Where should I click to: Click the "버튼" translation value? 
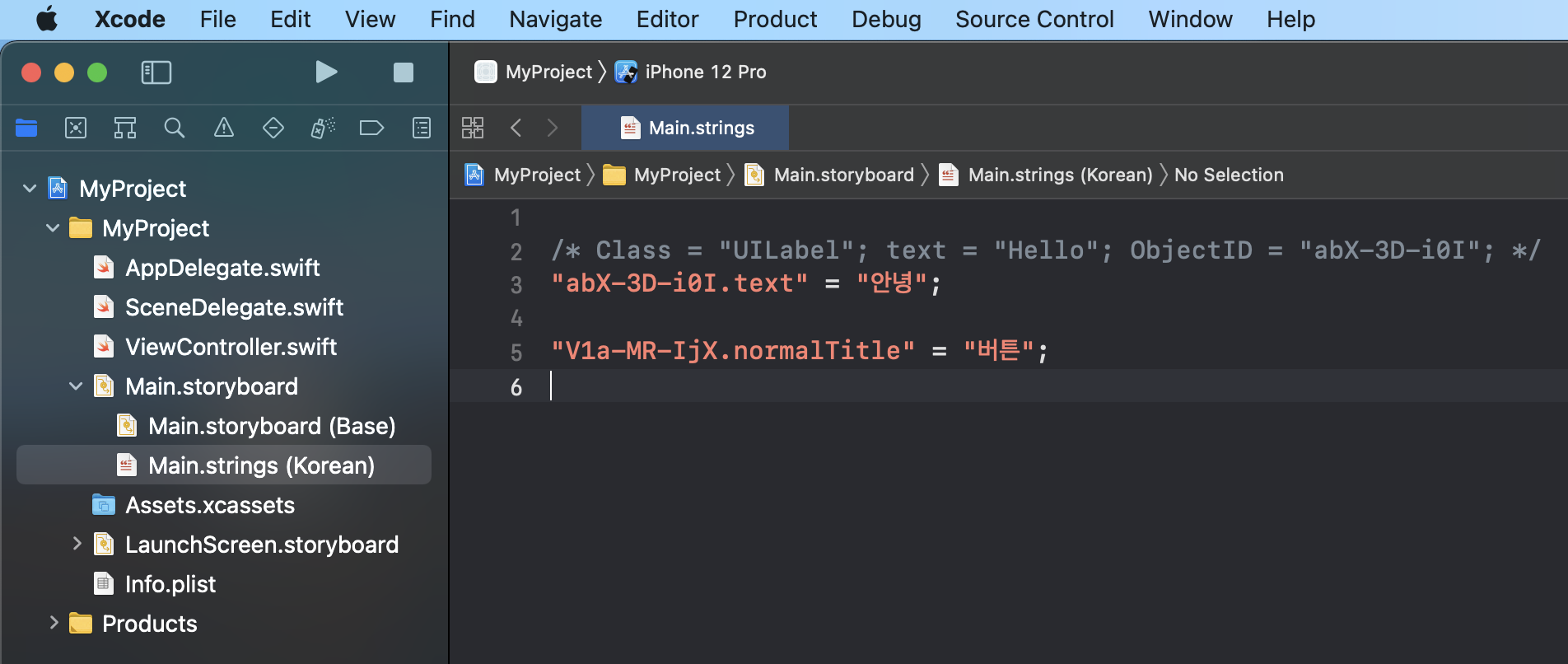click(x=999, y=351)
